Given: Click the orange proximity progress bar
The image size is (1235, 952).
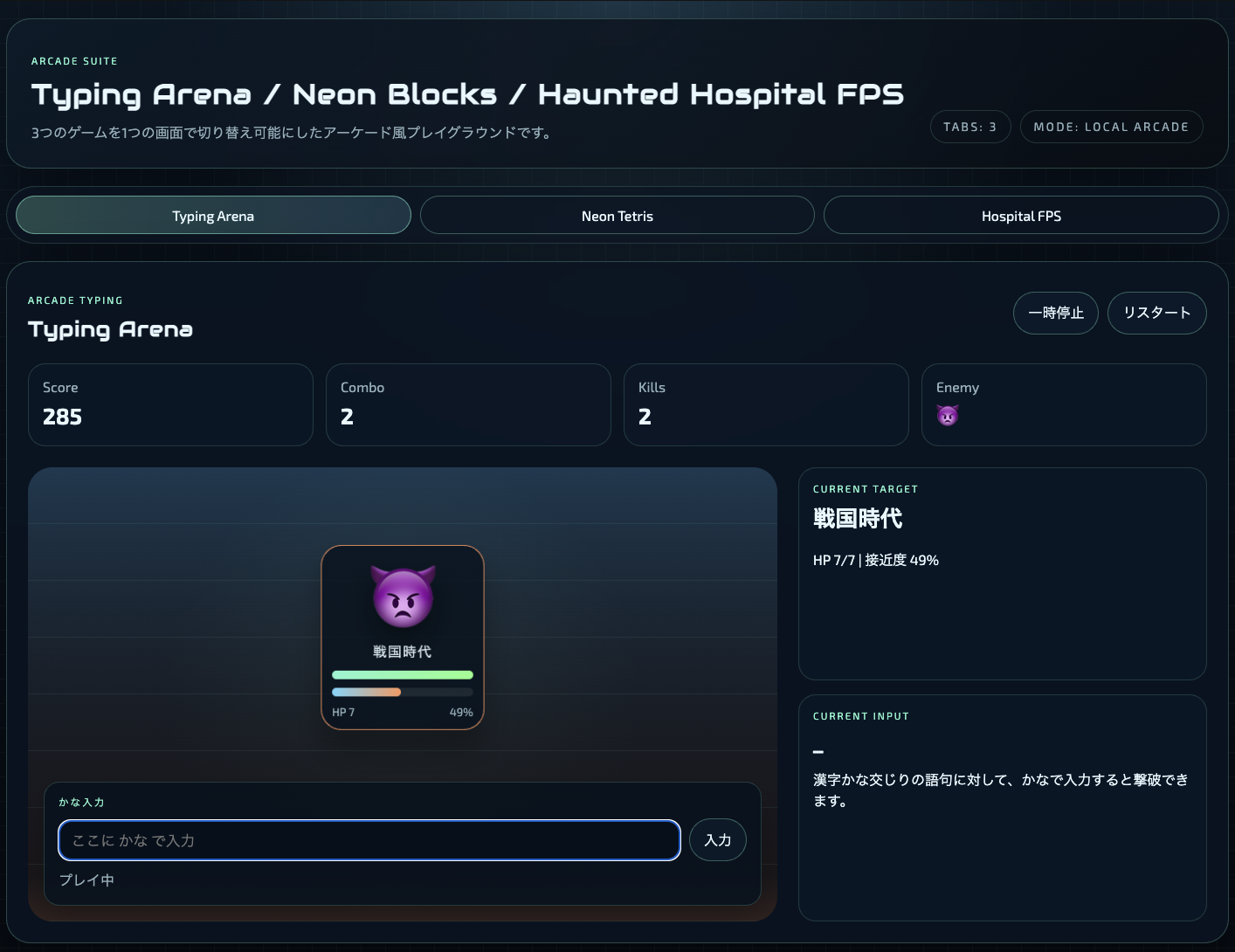Looking at the screenshot, I should [367, 692].
